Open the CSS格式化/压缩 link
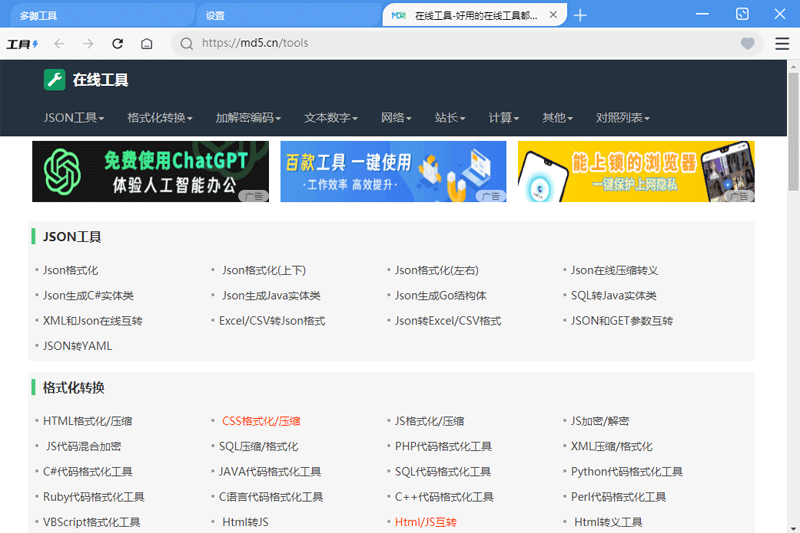This screenshot has width=800, height=533. 261,421
